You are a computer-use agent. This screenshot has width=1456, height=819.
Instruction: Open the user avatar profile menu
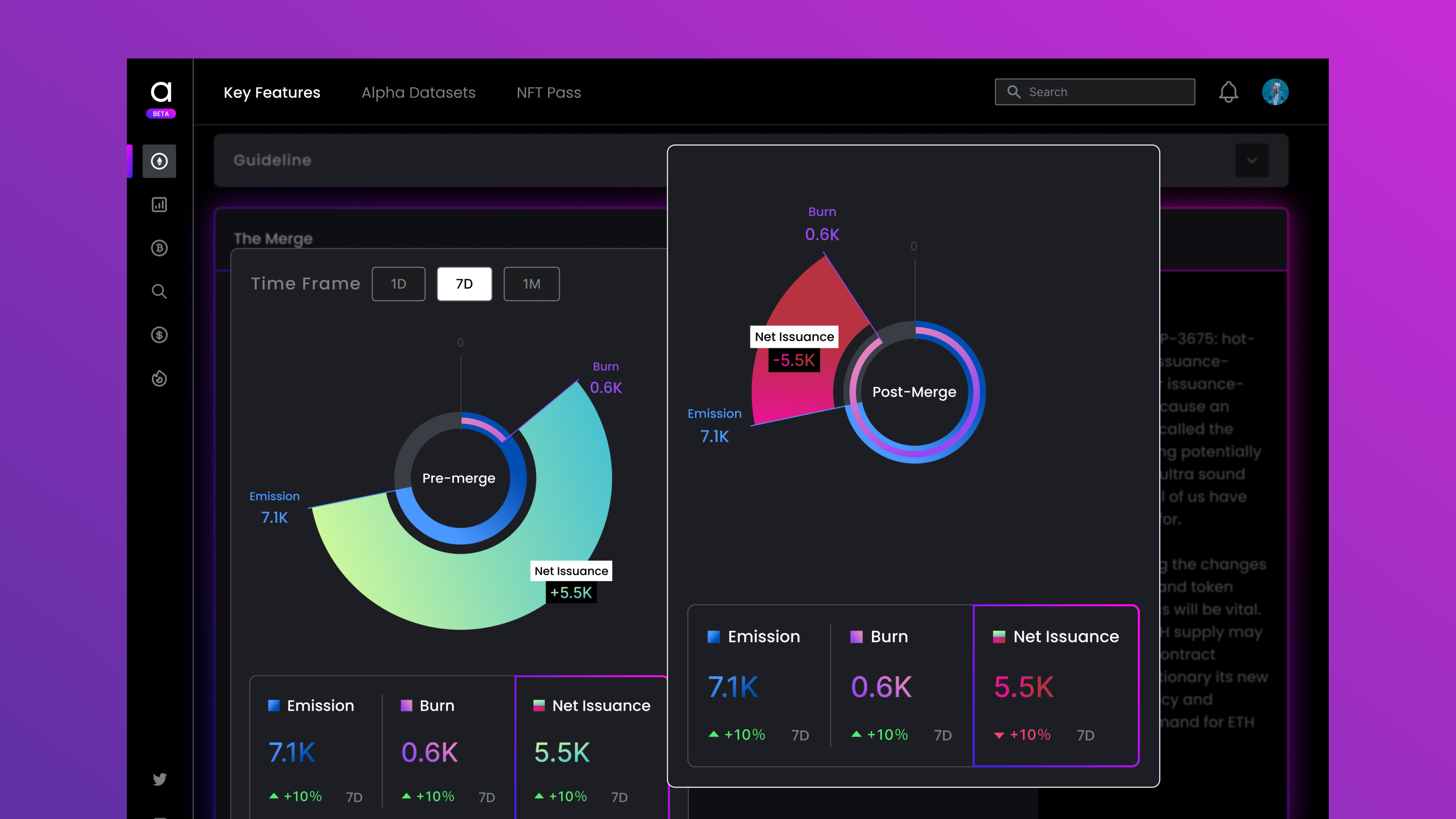[x=1275, y=92]
